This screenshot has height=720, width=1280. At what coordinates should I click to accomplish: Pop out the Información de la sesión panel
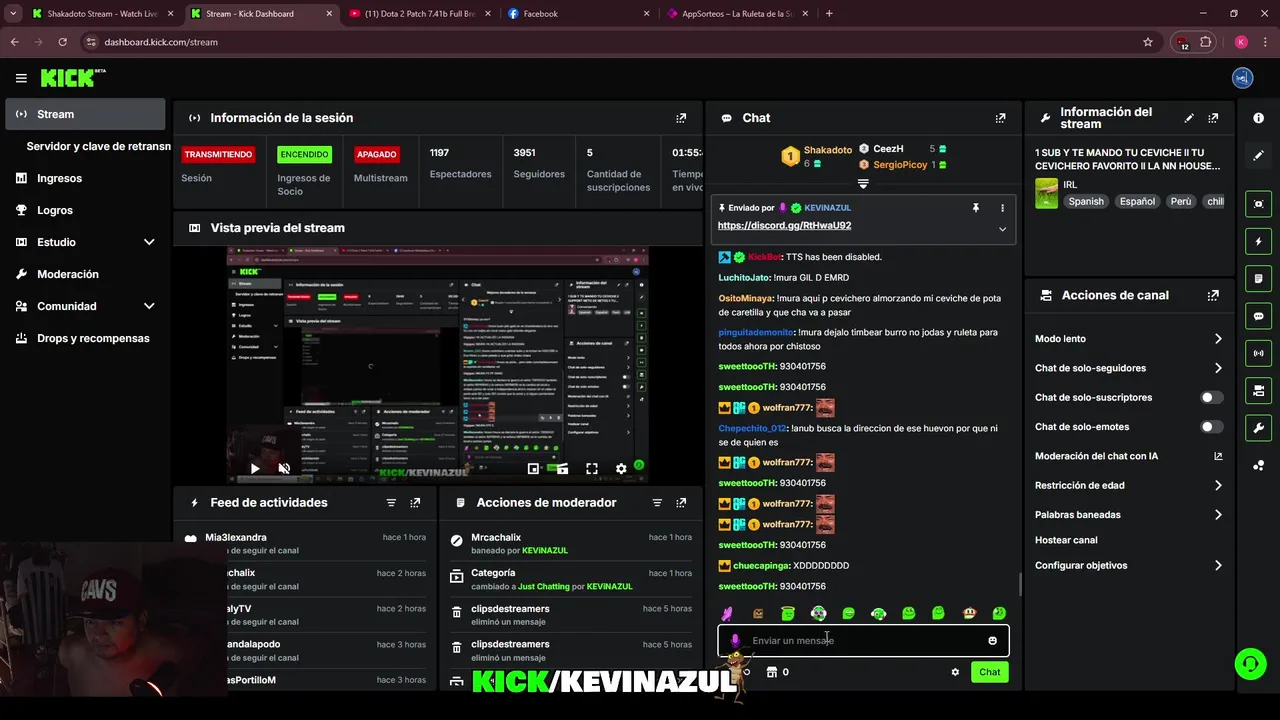coord(681,118)
